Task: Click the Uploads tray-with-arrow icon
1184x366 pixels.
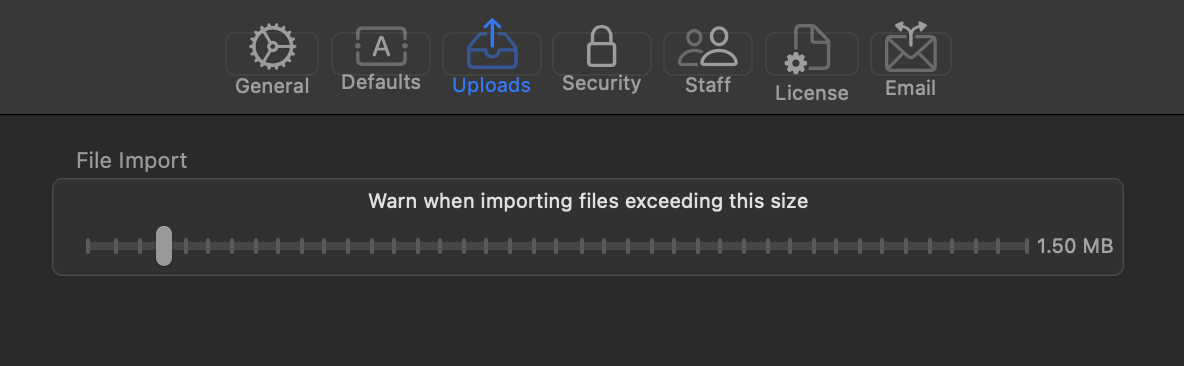Action: pos(492,44)
